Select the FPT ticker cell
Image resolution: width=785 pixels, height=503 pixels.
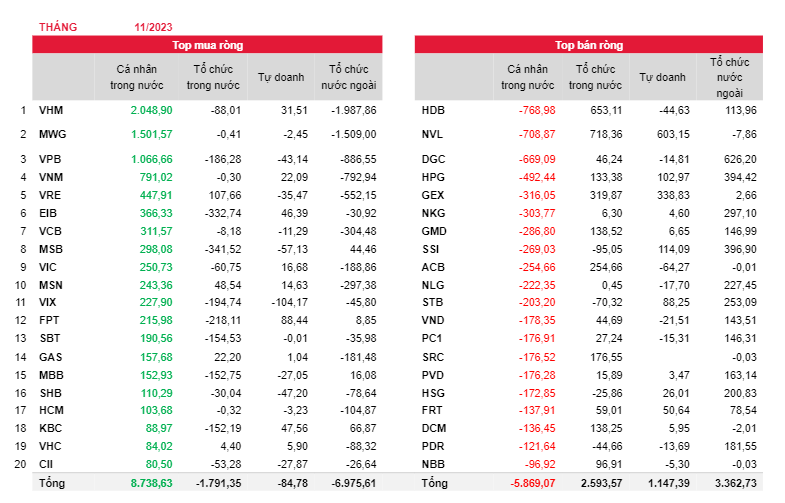49,319
